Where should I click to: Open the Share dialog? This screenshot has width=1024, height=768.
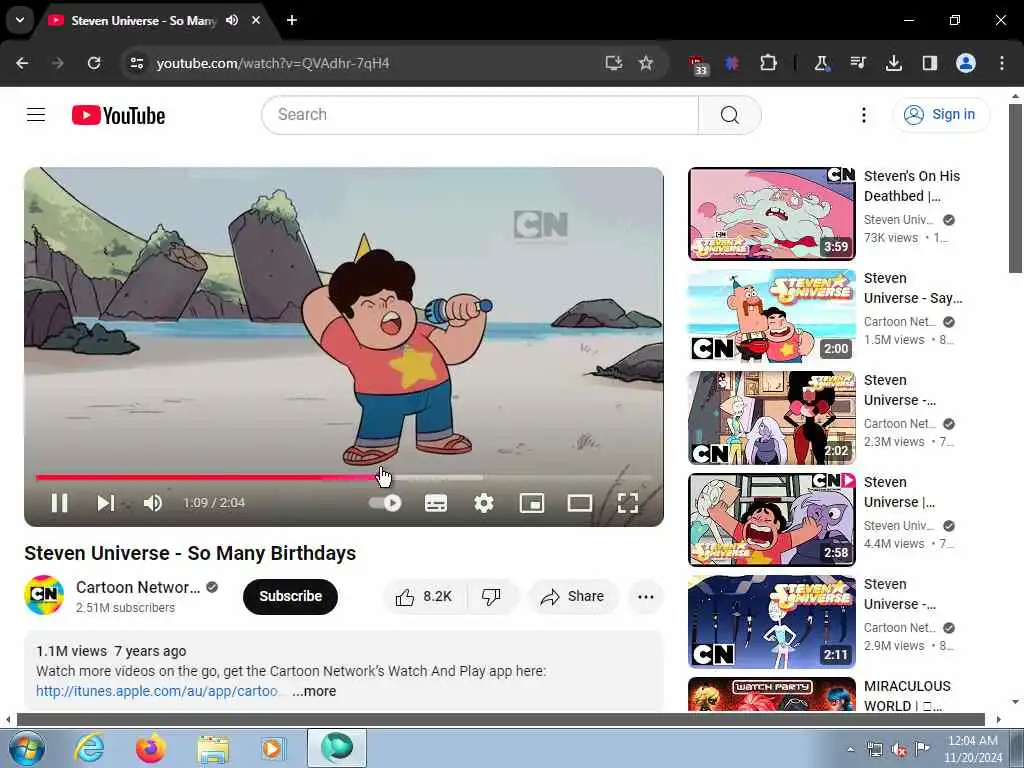click(x=572, y=596)
